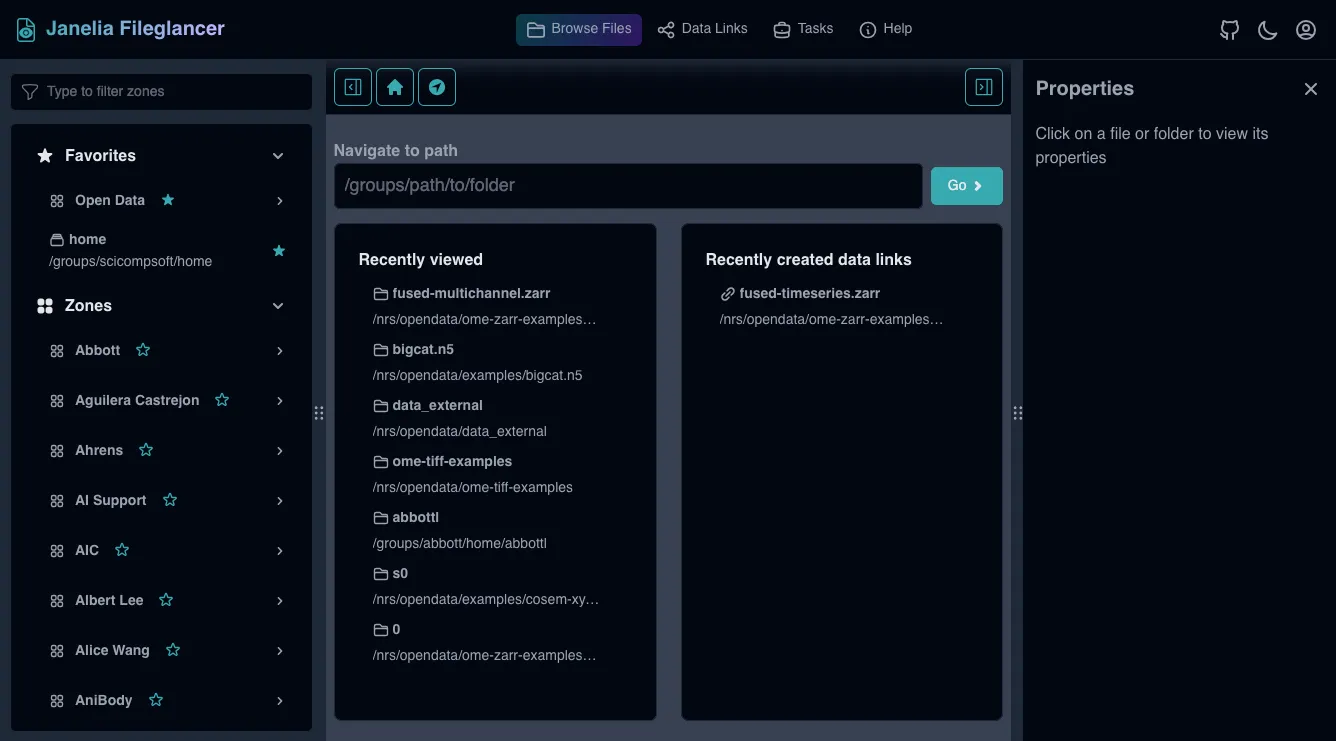Toggle the right properties panel icon
The width and height of the screenshot is (1336, 741).
pos(983,87)
